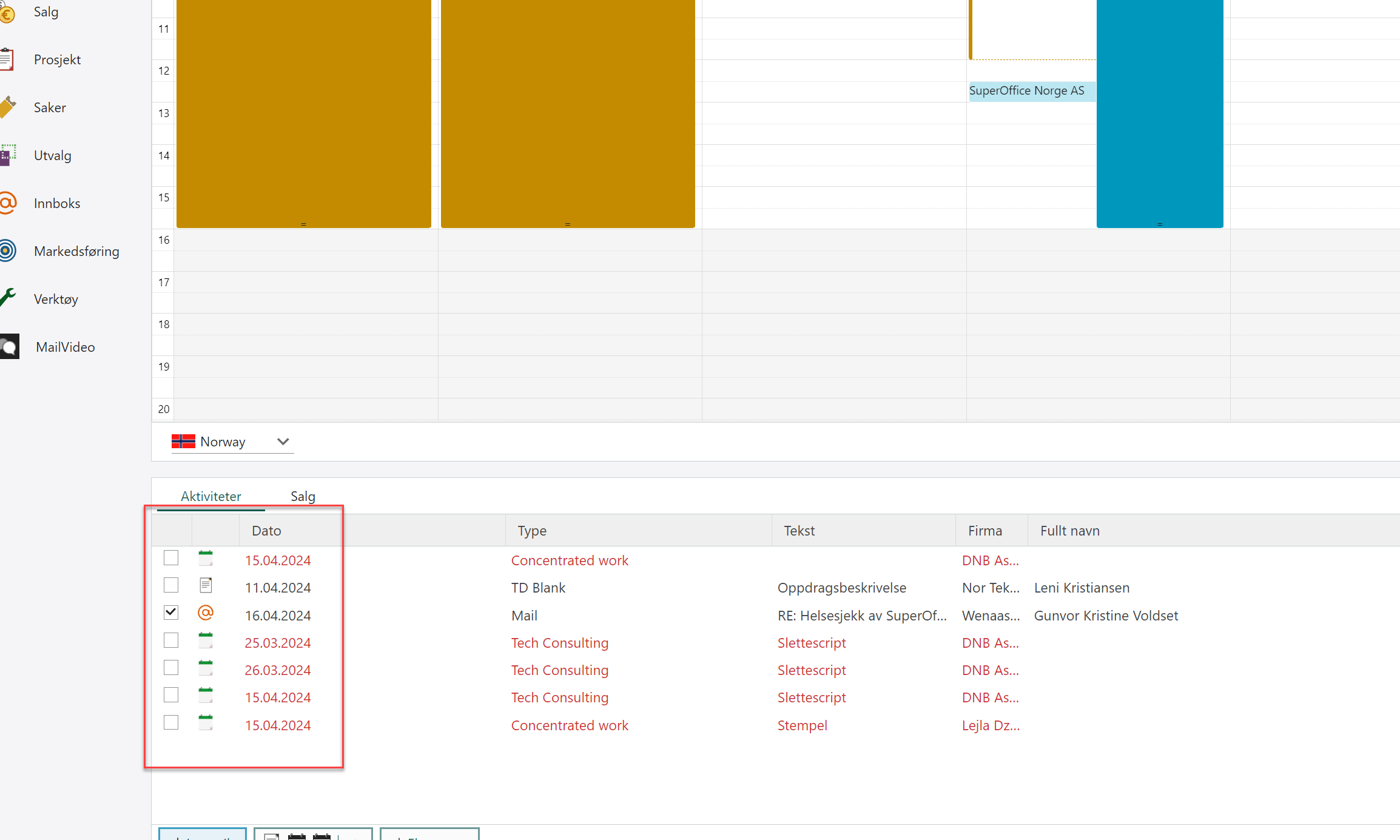Open the Stempel activity text link
The width and height of the screenshot is (1400, 840).
802,725
